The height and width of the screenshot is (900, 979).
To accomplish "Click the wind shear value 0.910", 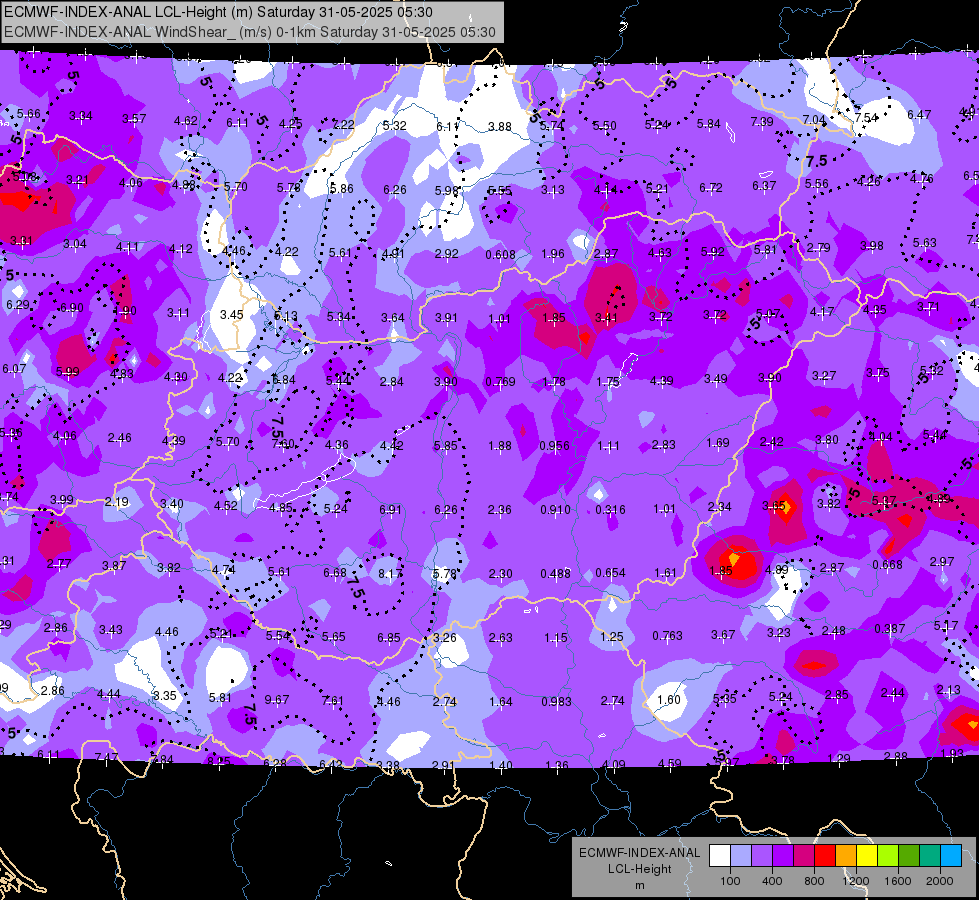I will (x=555, y=510).
